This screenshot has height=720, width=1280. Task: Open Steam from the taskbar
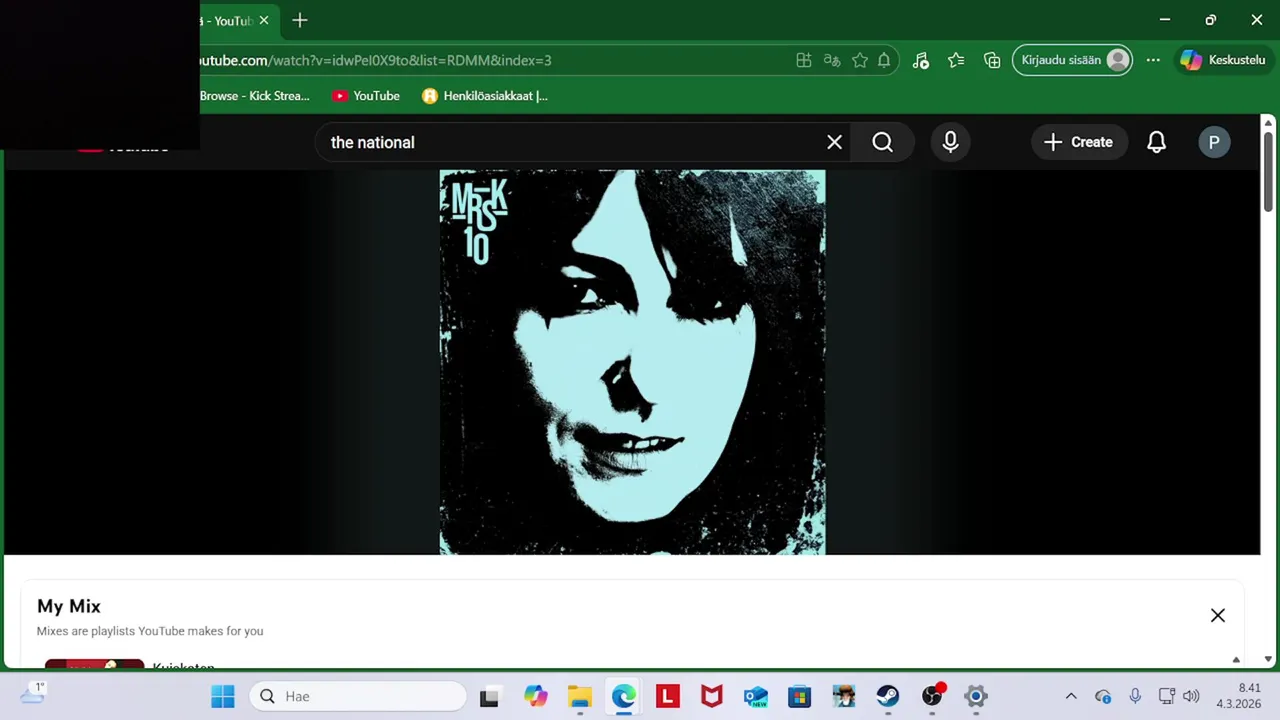pos(887,696)
